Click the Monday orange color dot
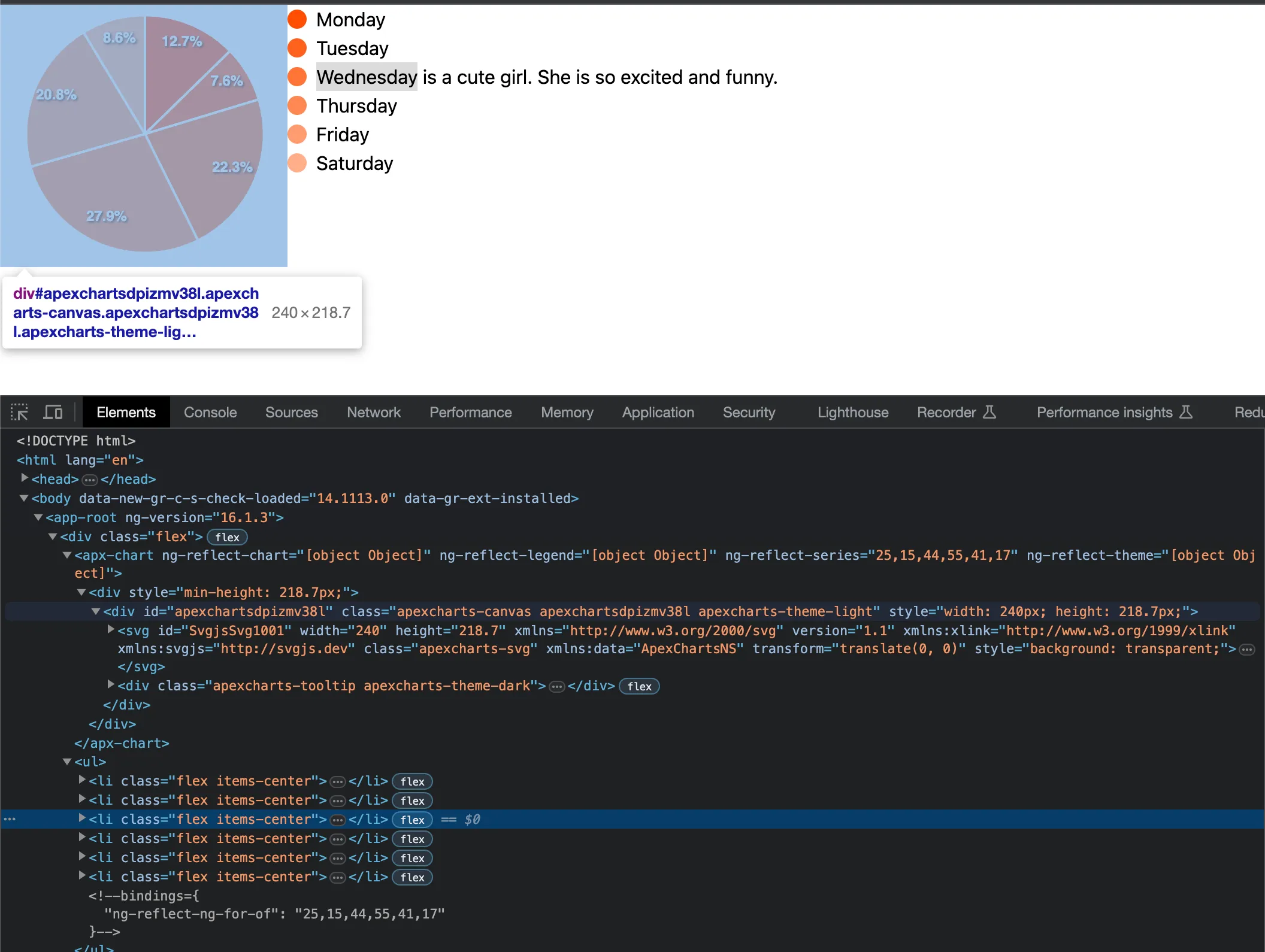The height and width of the screenshot is (952, 1265). [297, 19]
